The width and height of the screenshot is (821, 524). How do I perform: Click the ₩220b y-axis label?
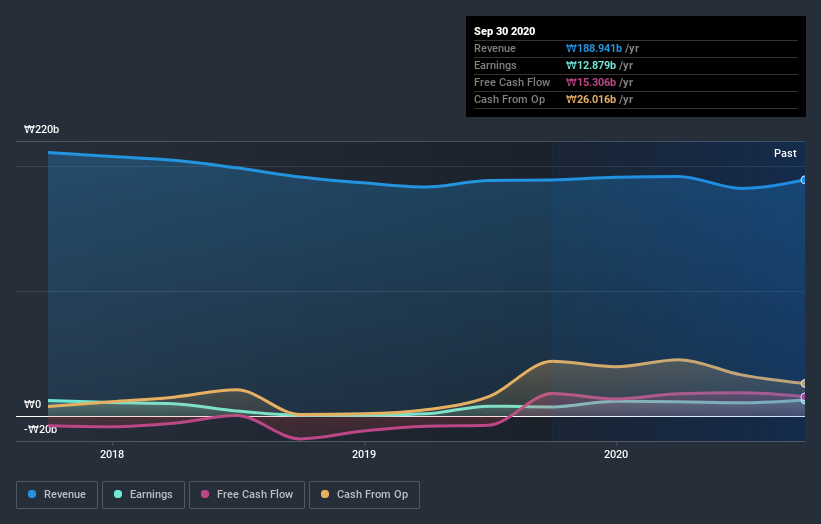41,129
